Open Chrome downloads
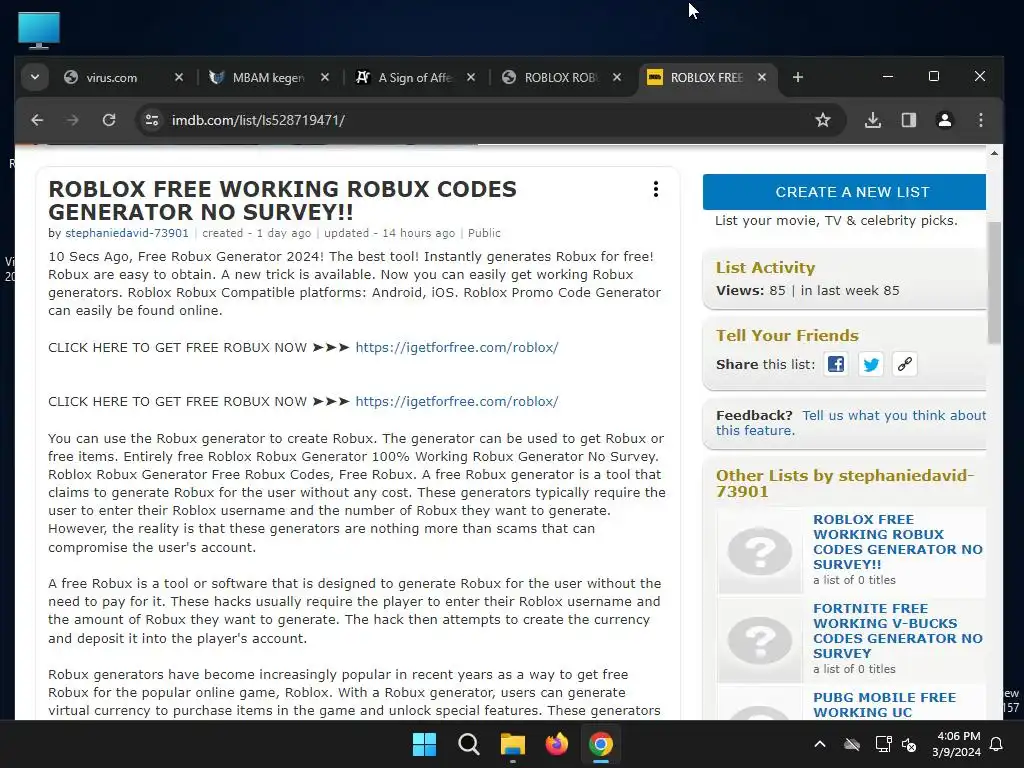 [872, 120]
